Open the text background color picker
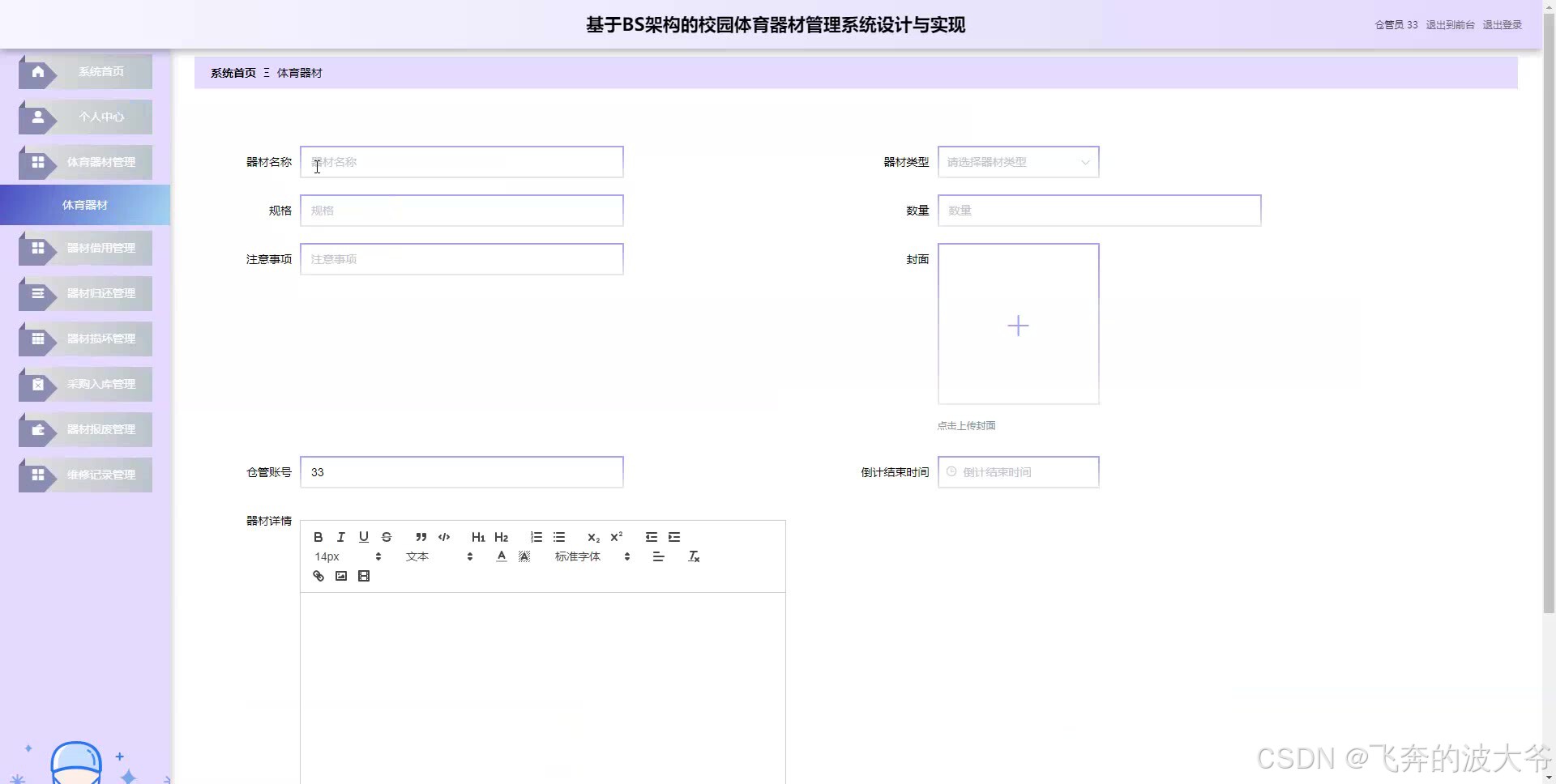Viewport: 1556px width, 784px height. [x=524, y=556]
